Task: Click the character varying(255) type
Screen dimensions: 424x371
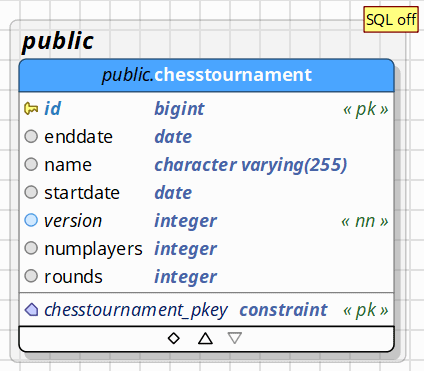Action: (x=251, y=165)
